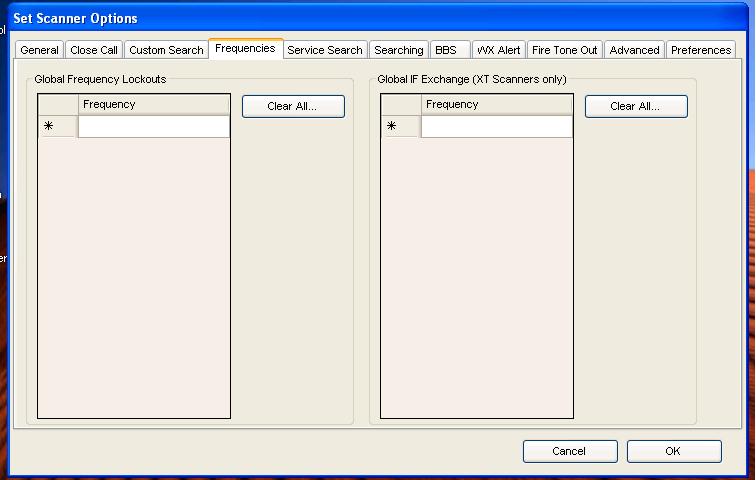756x480 pixels.
Task: Switch to the BBS tab
Action: (449, 50)
